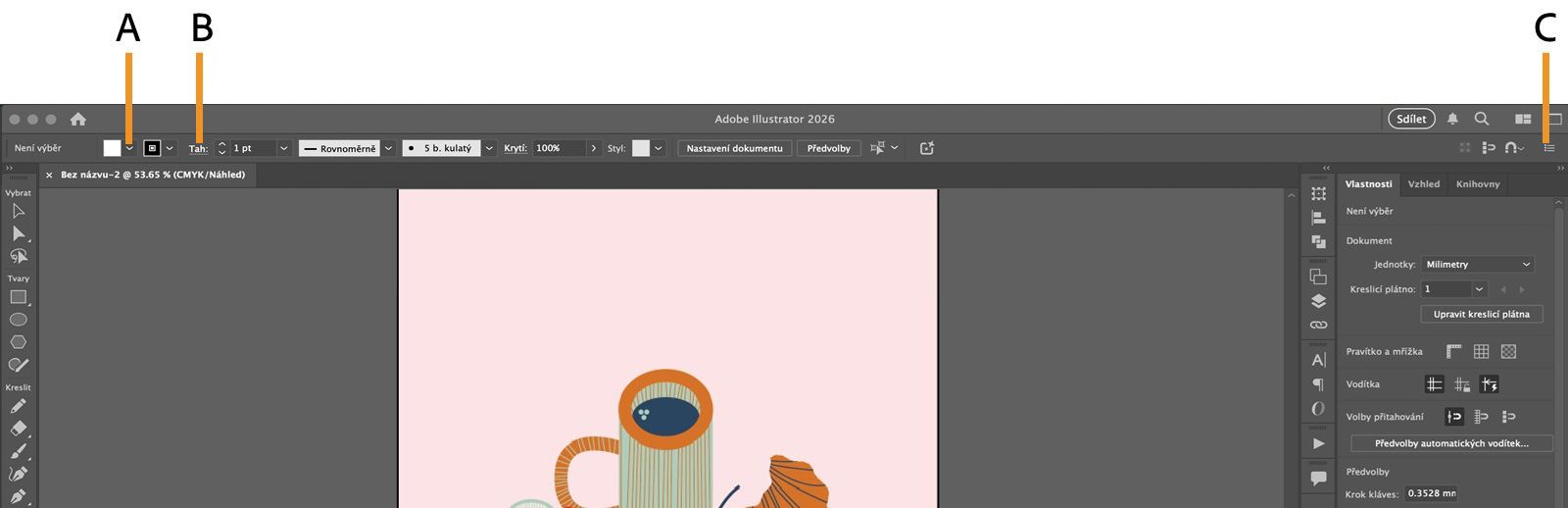Click the white fill color swatch
This screenshot has width=1568, height=508.
tap(112, 148)
